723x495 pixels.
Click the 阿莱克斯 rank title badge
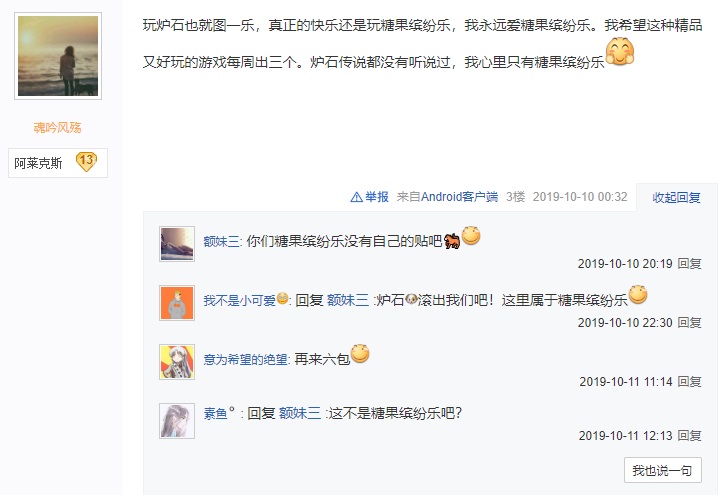[58, 163]
